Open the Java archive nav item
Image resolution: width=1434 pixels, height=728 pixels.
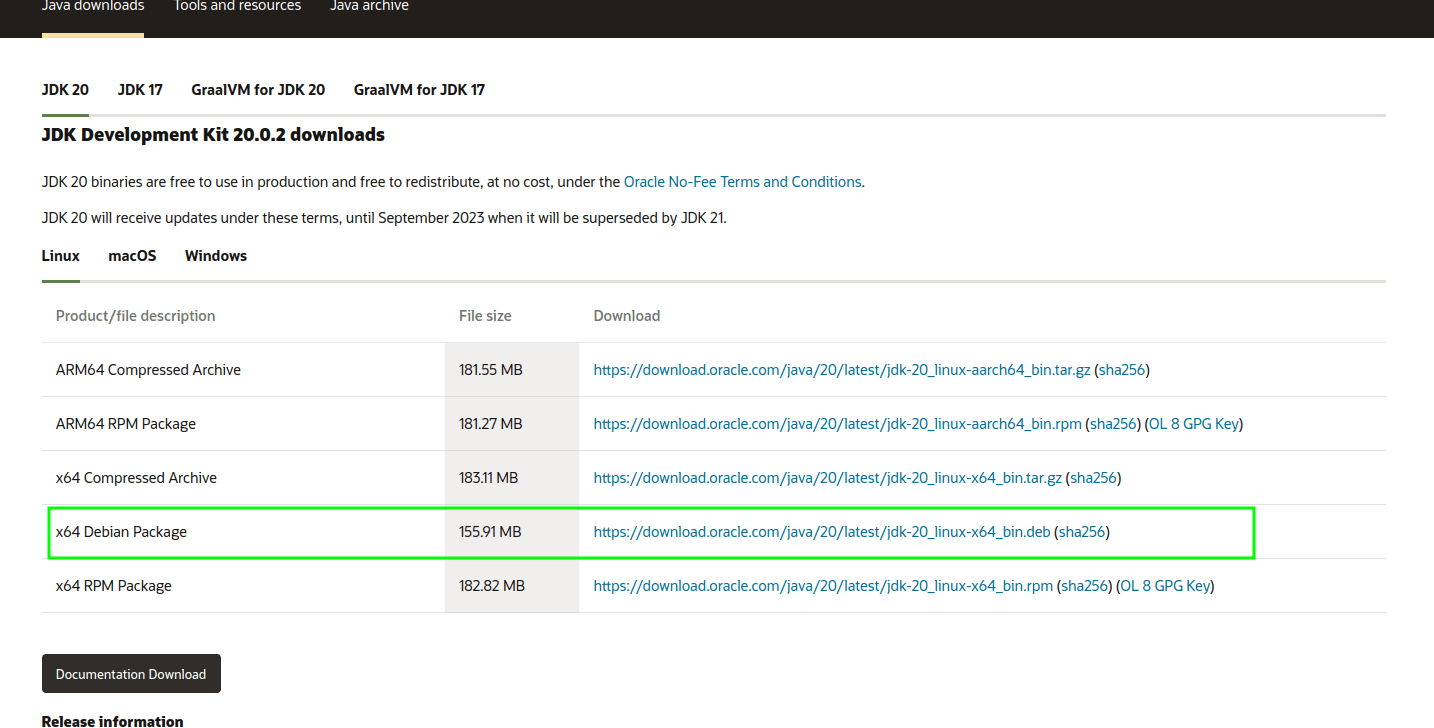point(369,6)
